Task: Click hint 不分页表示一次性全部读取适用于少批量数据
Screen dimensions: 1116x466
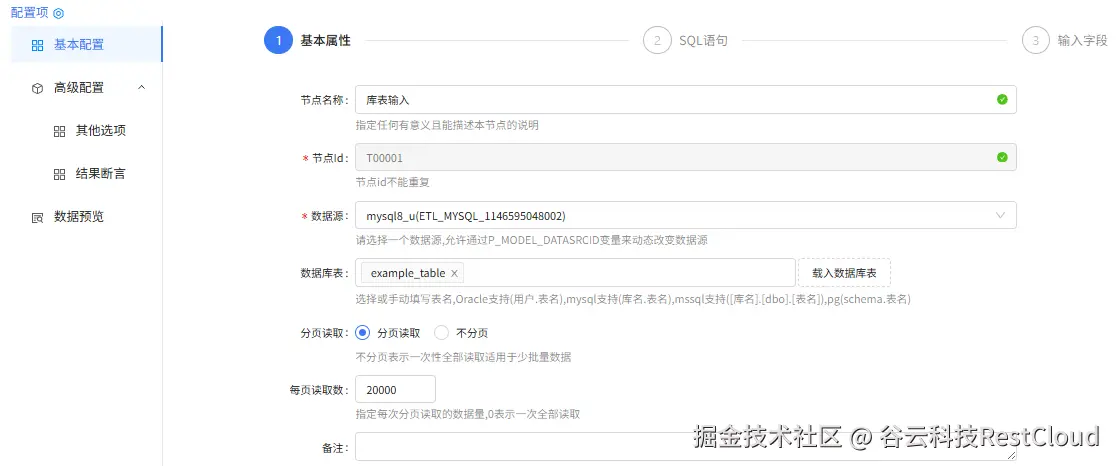Action: click(x=463, y=357)
